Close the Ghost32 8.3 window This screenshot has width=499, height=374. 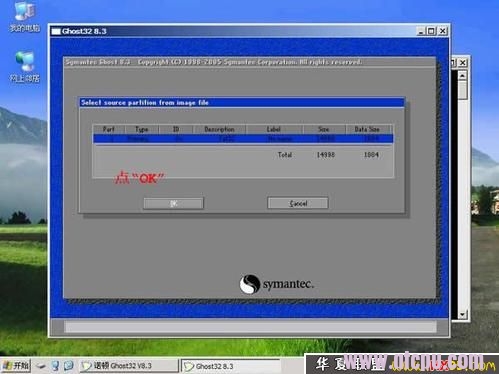(442, 31)
